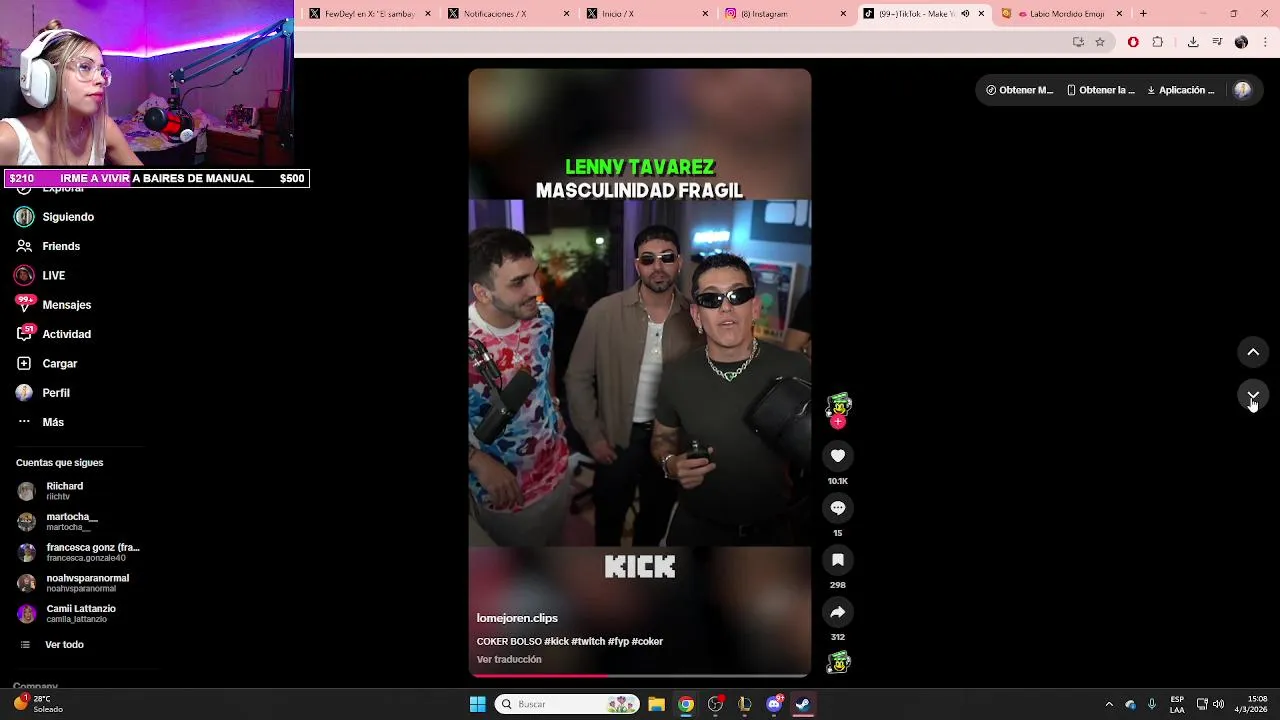Open Discord from taskbar
The image size is (1280, 720).
774,704
